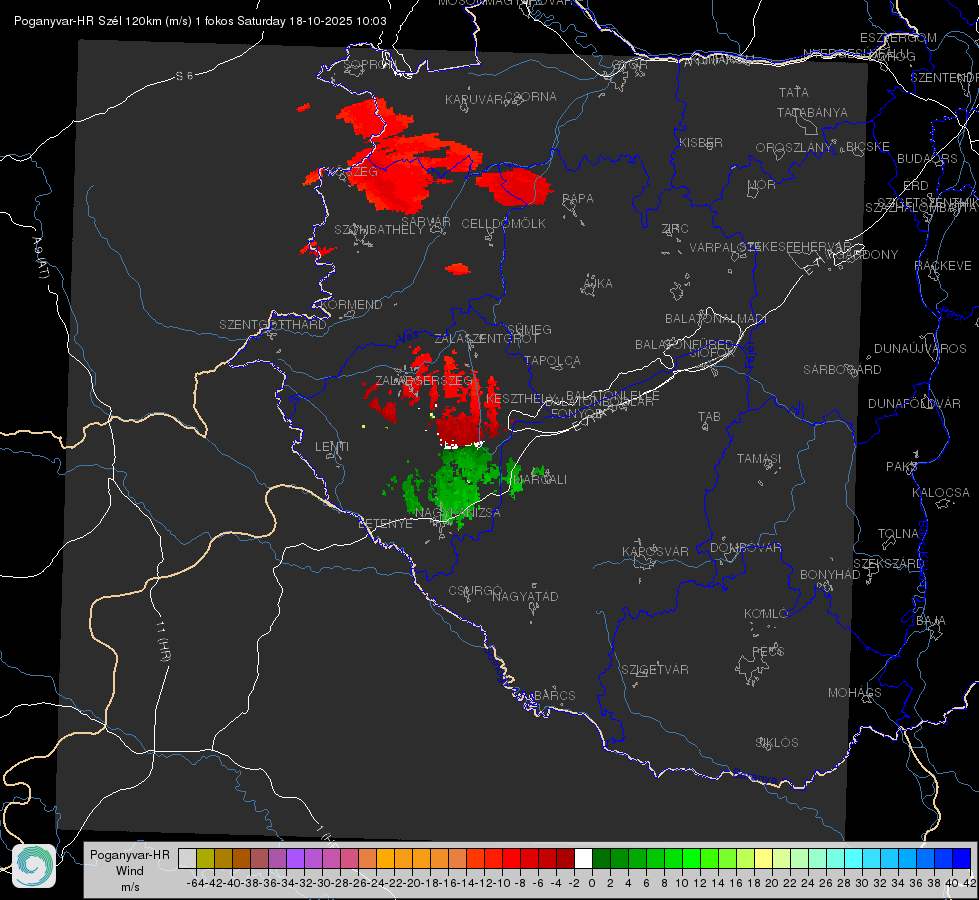Click the BALATONALMADI label
Image resolution: width=979 pixels, height=900 pixels.
pos(716,318)
